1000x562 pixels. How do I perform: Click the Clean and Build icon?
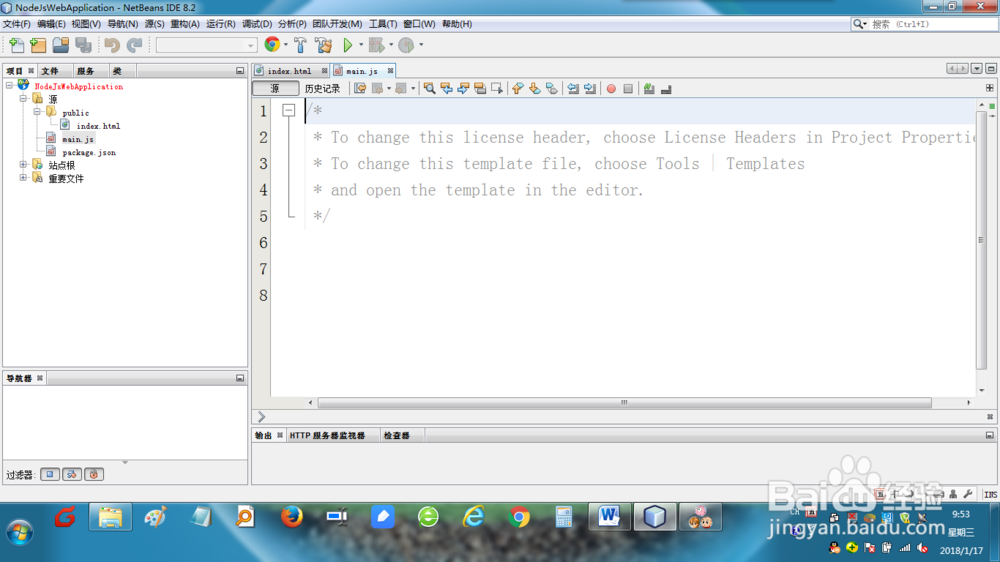tap(323, 45)
